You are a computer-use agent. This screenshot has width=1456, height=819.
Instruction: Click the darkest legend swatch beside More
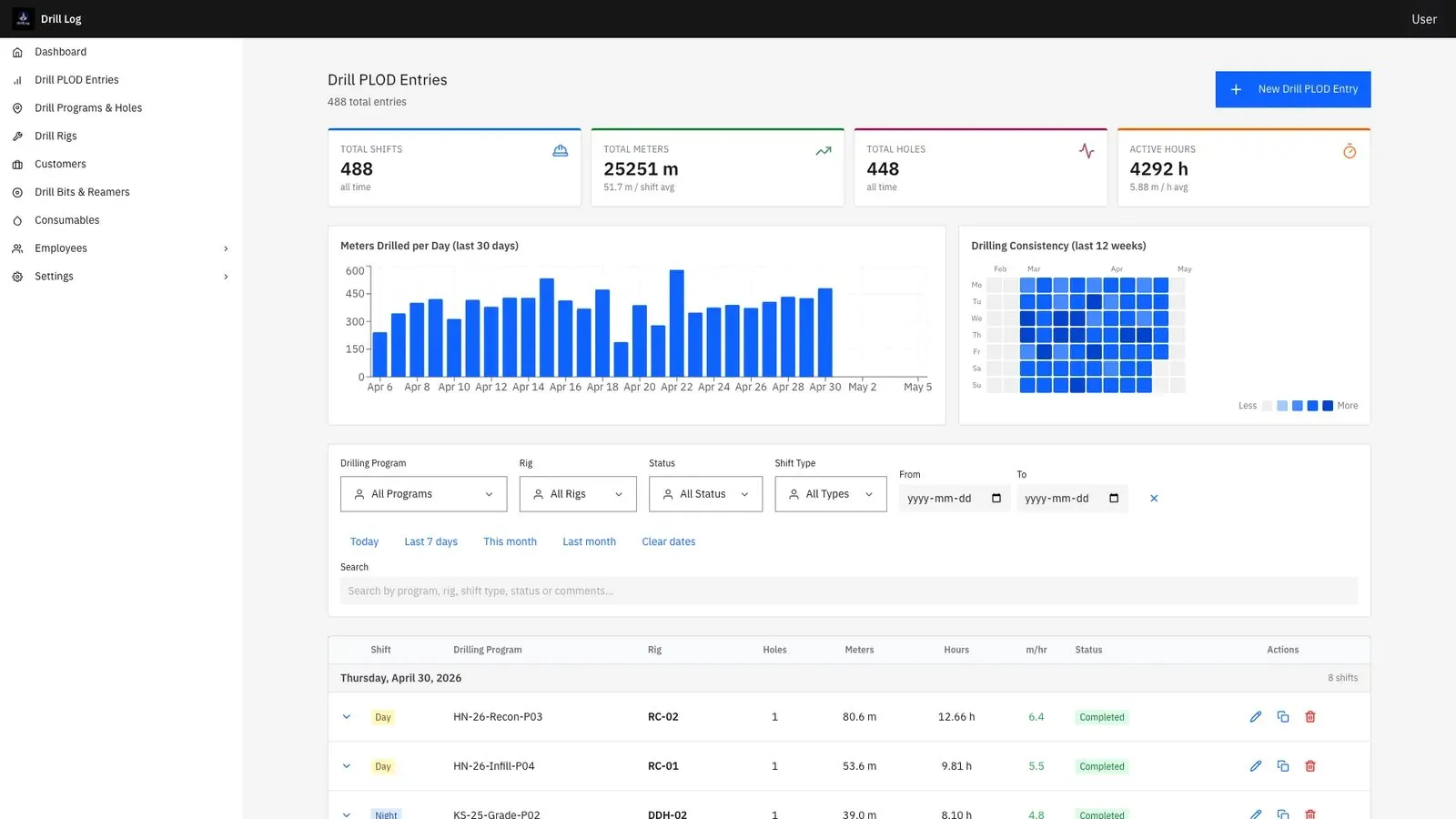1328,406
